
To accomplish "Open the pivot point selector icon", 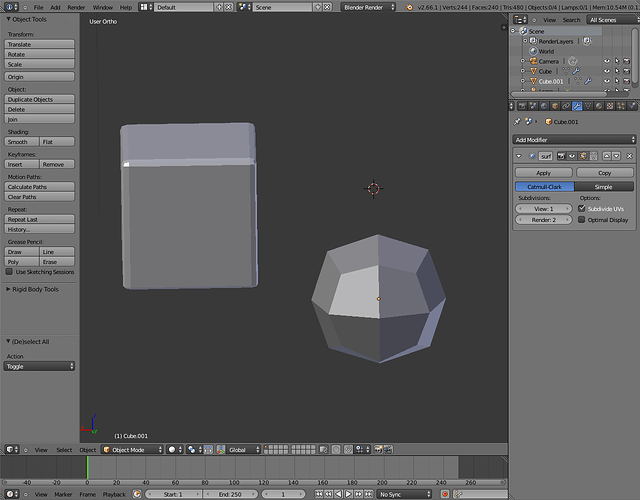I will click(x=193, y=449).
